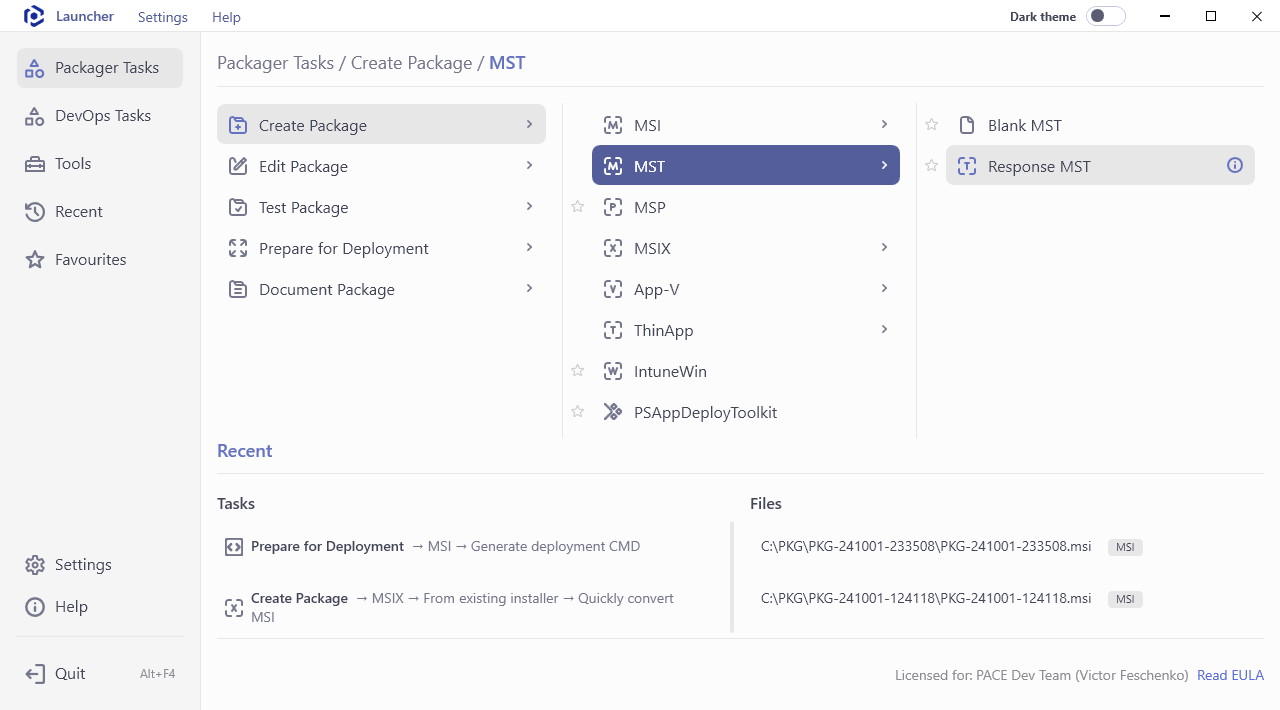Select the MSP menu entry
This screenshot has height=710, width=1280.
click(x=746, y=207)
